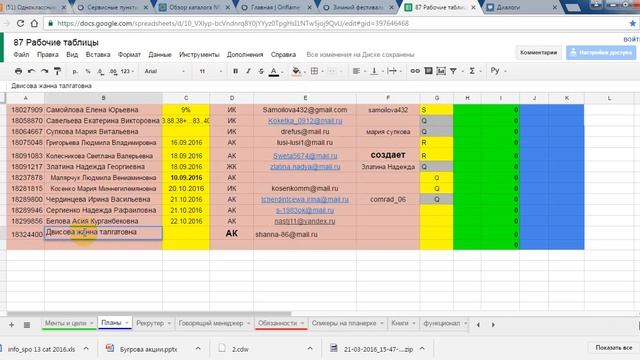
Task: Select column B header
Action: [103, 98]
